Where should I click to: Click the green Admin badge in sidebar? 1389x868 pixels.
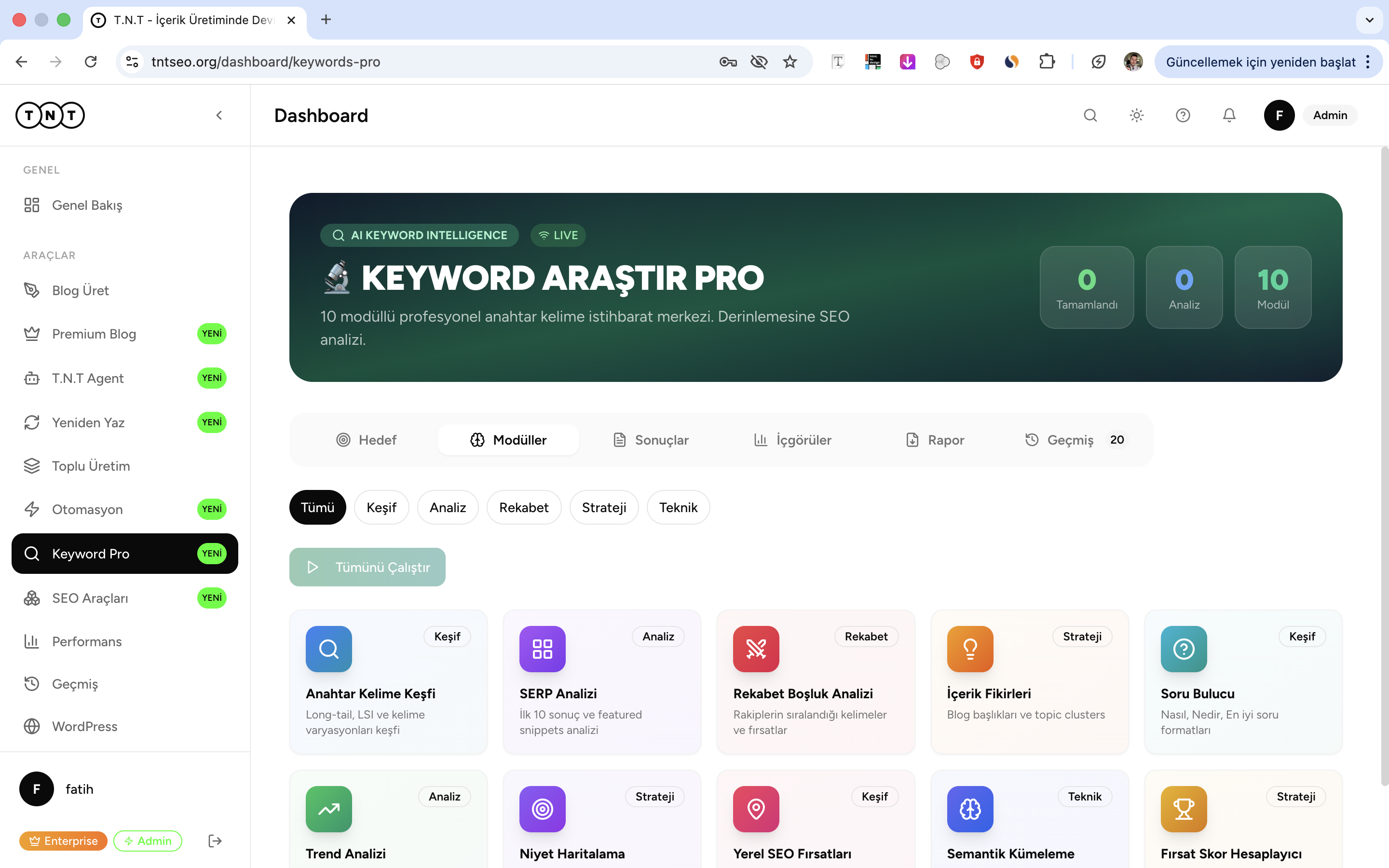[148, 841]
